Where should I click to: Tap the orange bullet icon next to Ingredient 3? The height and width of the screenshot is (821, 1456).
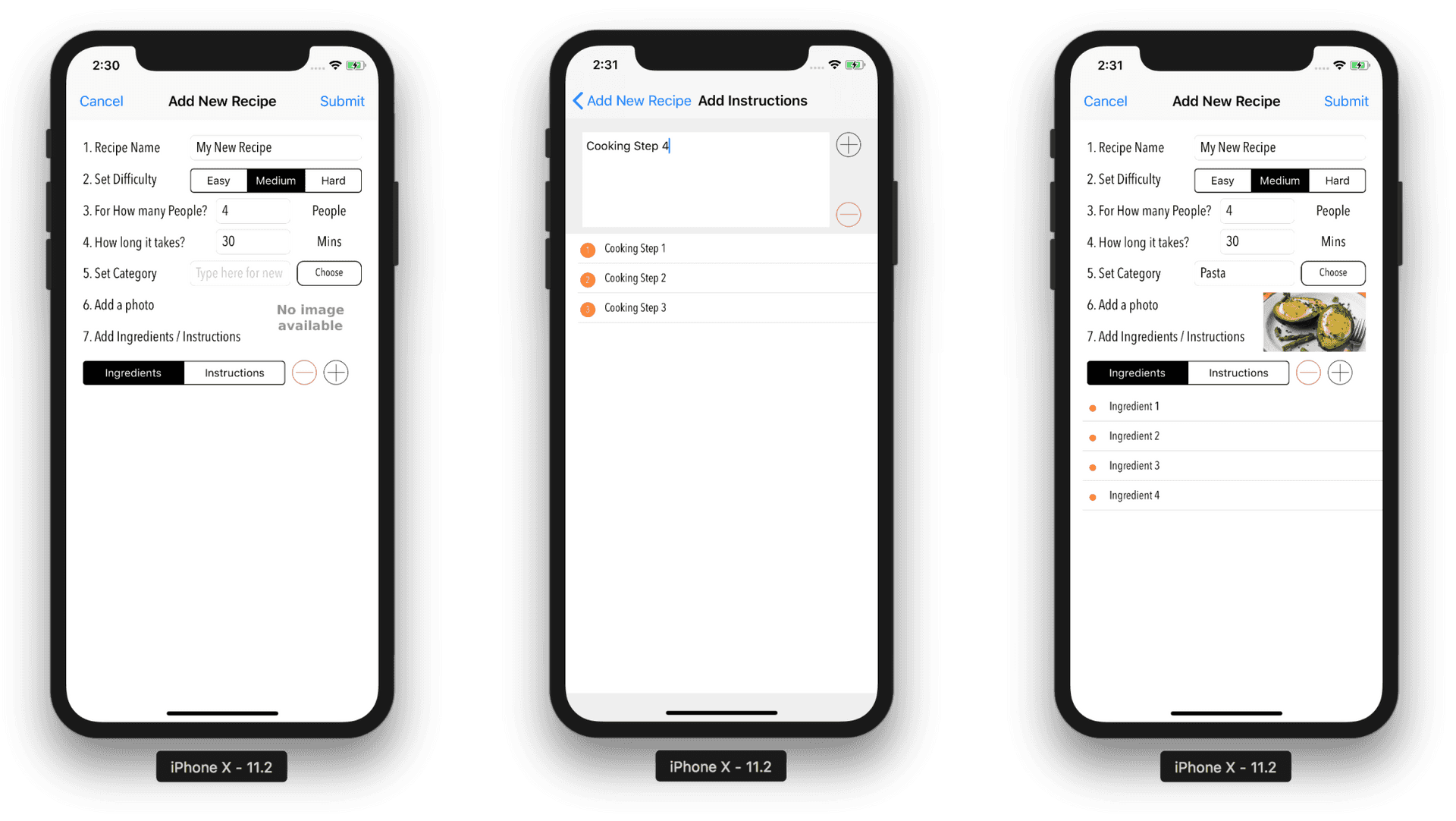[1091, 466]
